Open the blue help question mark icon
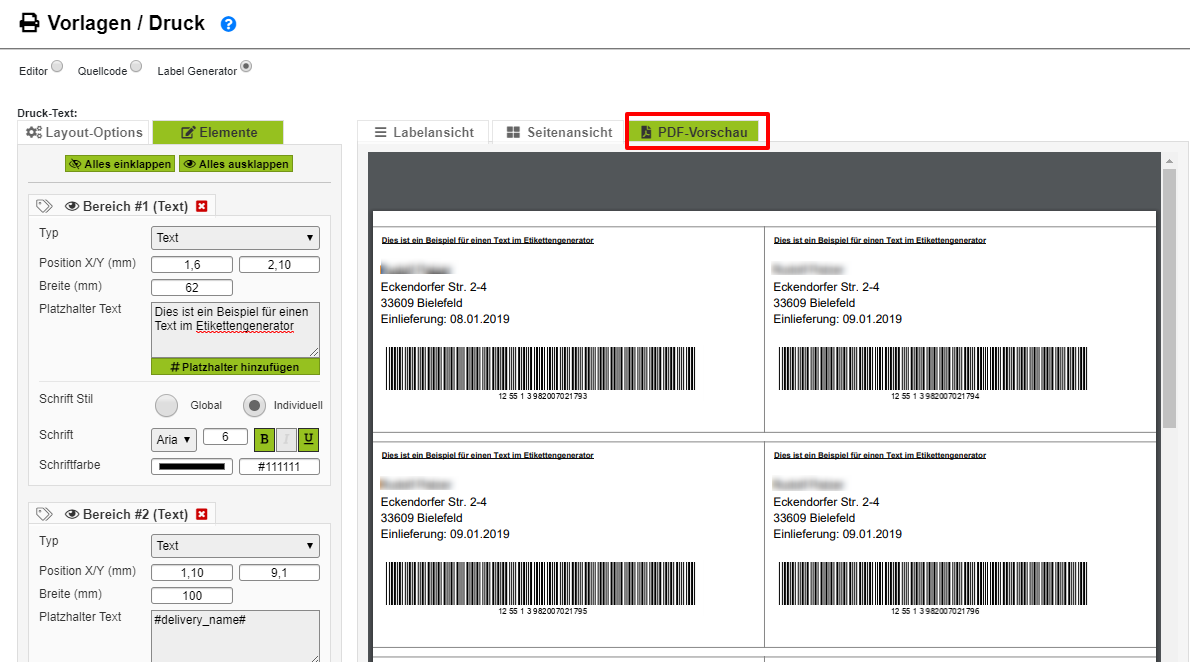The height and width of the screenshot is (662, 1190). tap(228, 24)
